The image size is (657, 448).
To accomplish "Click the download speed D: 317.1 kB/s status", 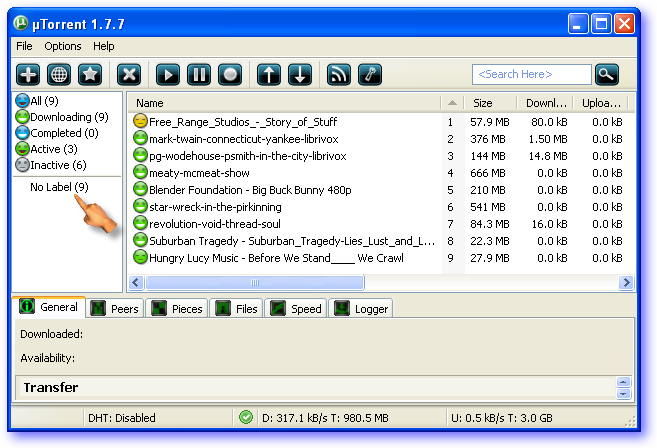I will (x=325, y=418).
